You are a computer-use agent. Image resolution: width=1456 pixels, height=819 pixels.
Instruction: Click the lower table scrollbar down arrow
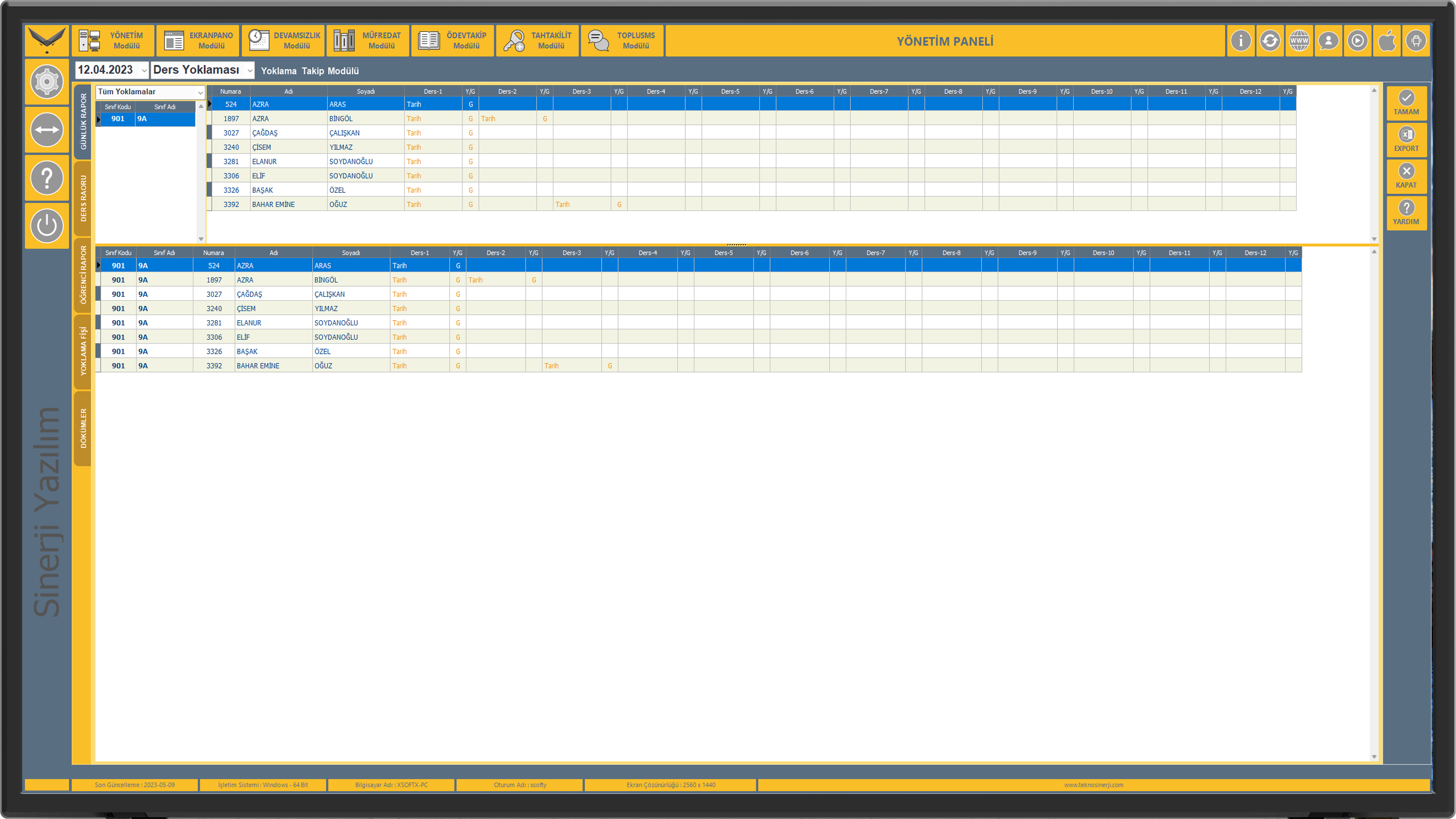[x=1374, y=756]
